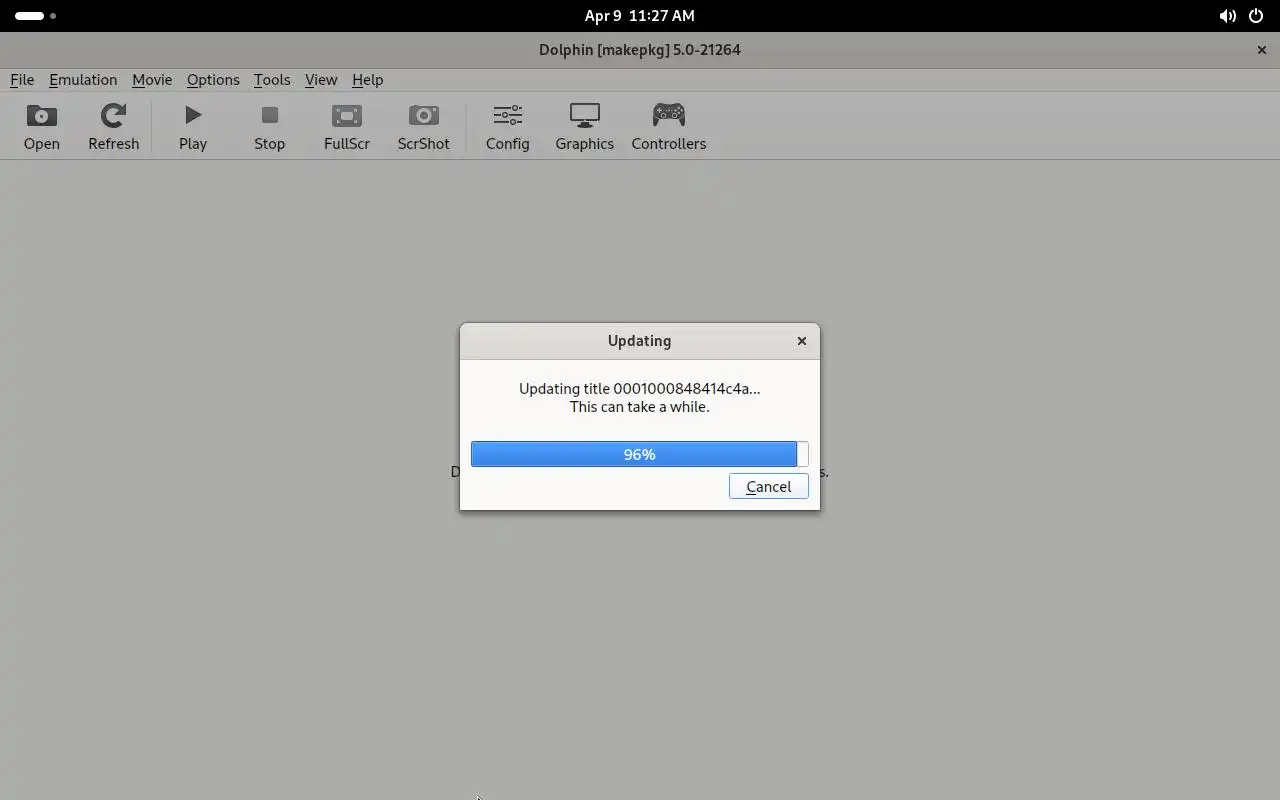Take a screenshot with ScrShot icon

(x=423, y=116)
